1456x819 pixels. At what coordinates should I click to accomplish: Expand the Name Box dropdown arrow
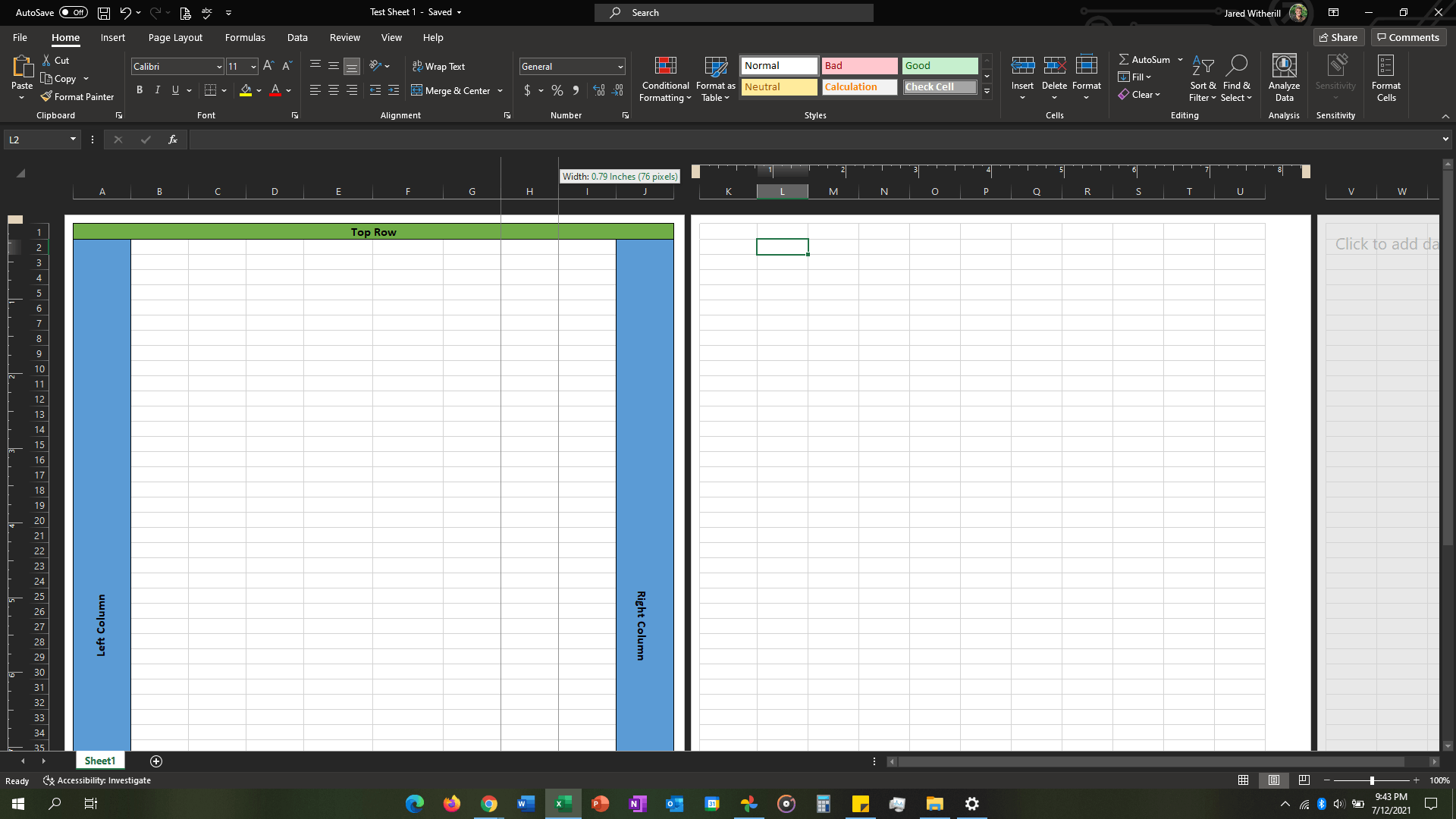tap(73, 140)
